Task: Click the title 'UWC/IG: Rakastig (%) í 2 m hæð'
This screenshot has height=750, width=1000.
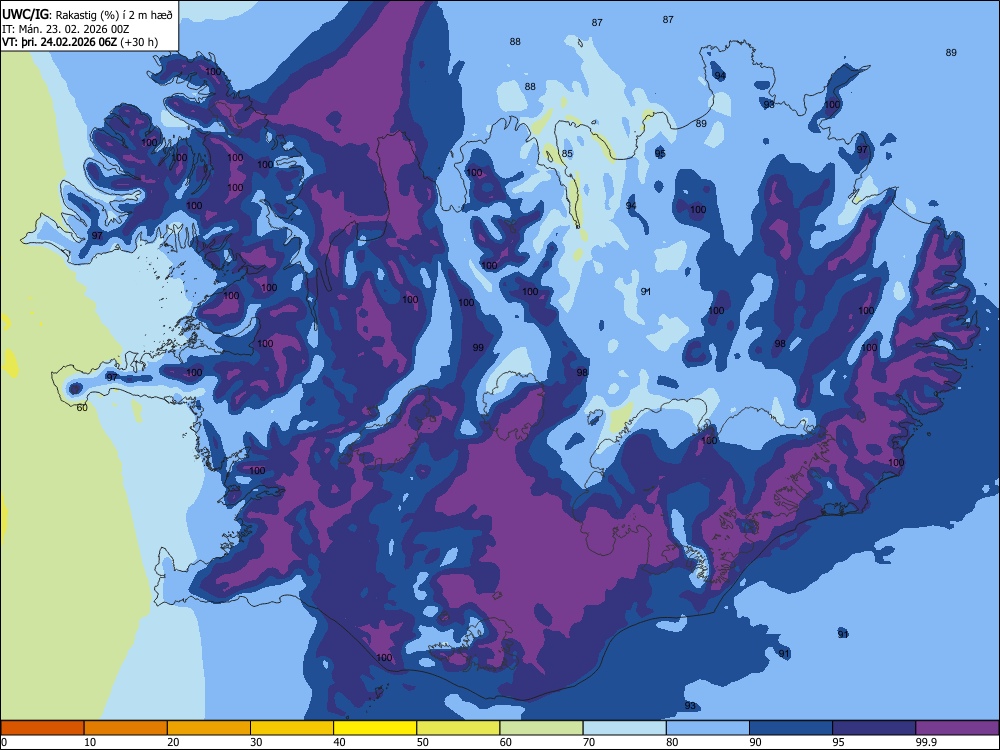Action: [x=87, y=15]
